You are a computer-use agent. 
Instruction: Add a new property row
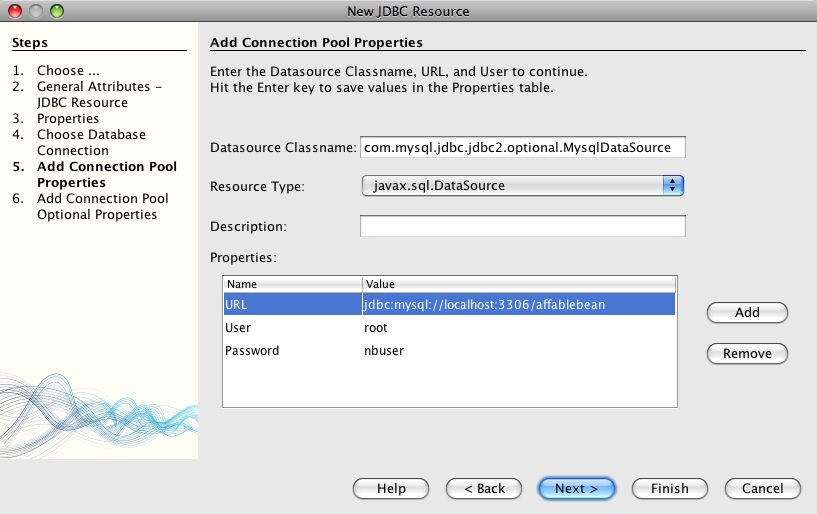[747, 313]
